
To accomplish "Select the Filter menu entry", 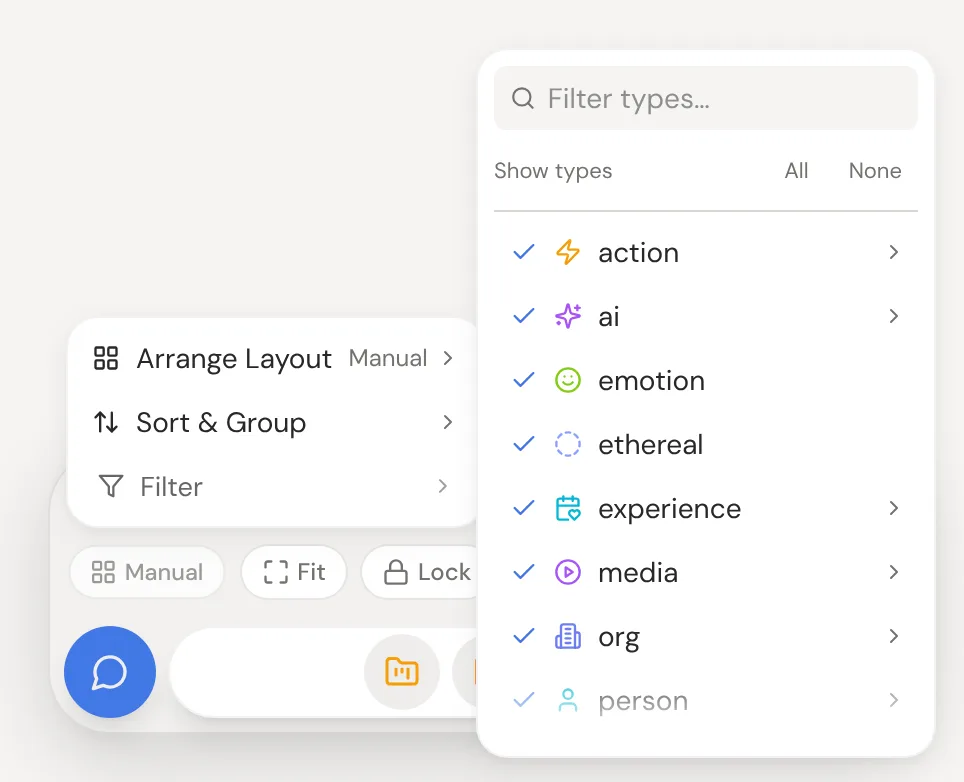I will (273, 486).
